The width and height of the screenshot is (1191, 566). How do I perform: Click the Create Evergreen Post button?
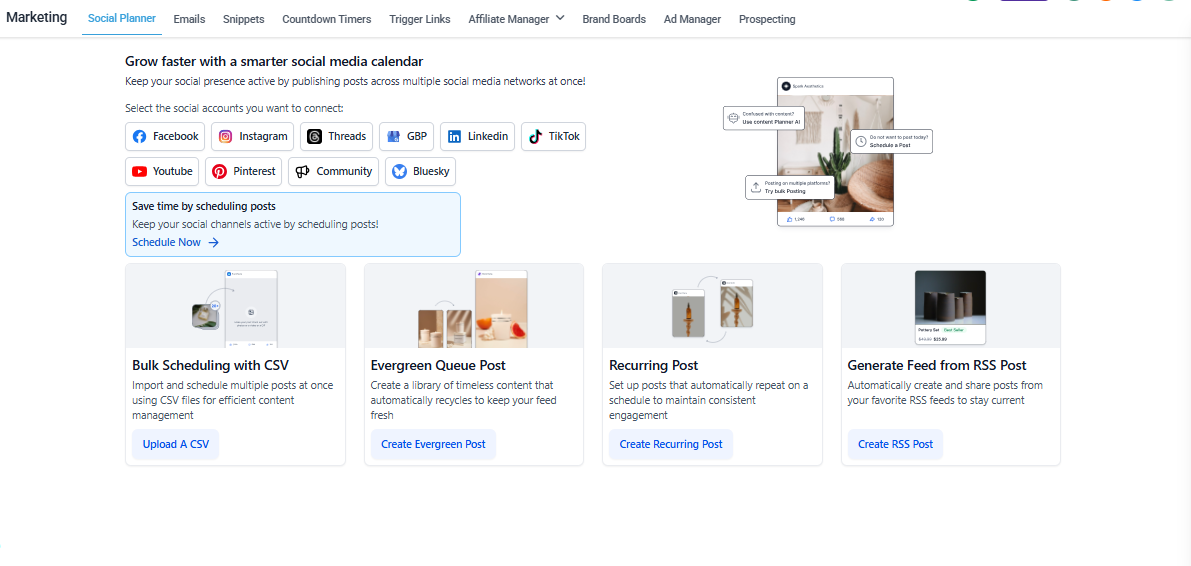pos(433,444)
